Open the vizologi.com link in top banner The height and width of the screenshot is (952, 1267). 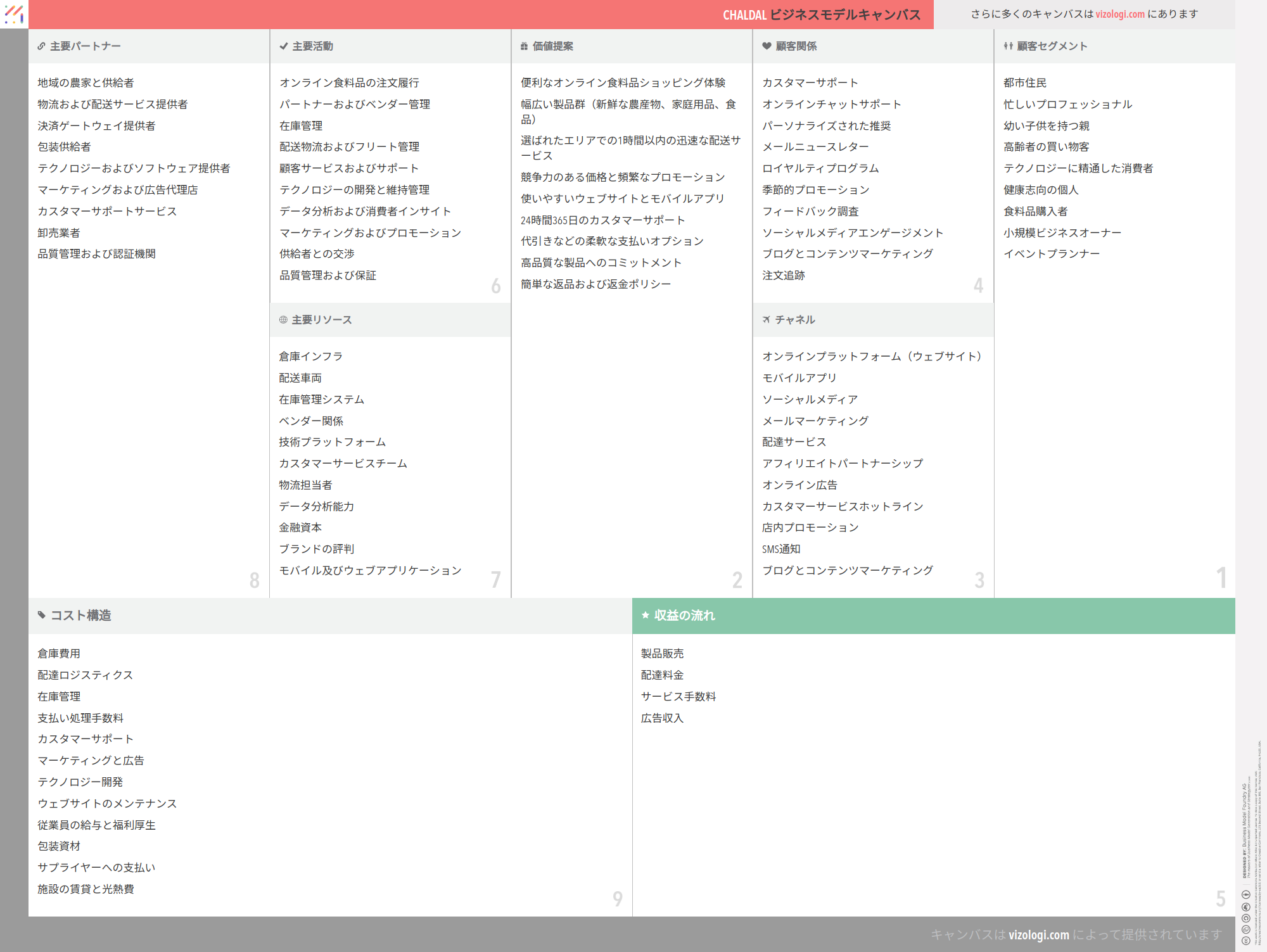coord(1120,14)
